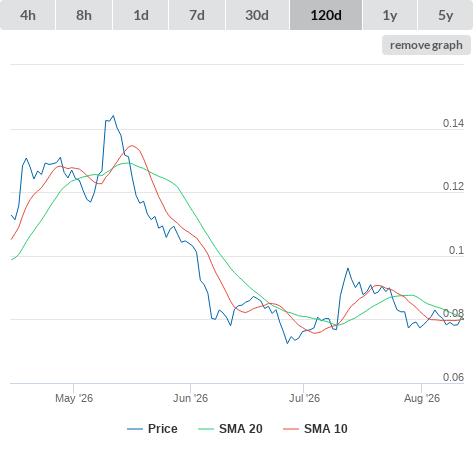Screen dimensions: 474x455
Task: Click the Aug '26 axis label
Action: click(x=422, y=398)
